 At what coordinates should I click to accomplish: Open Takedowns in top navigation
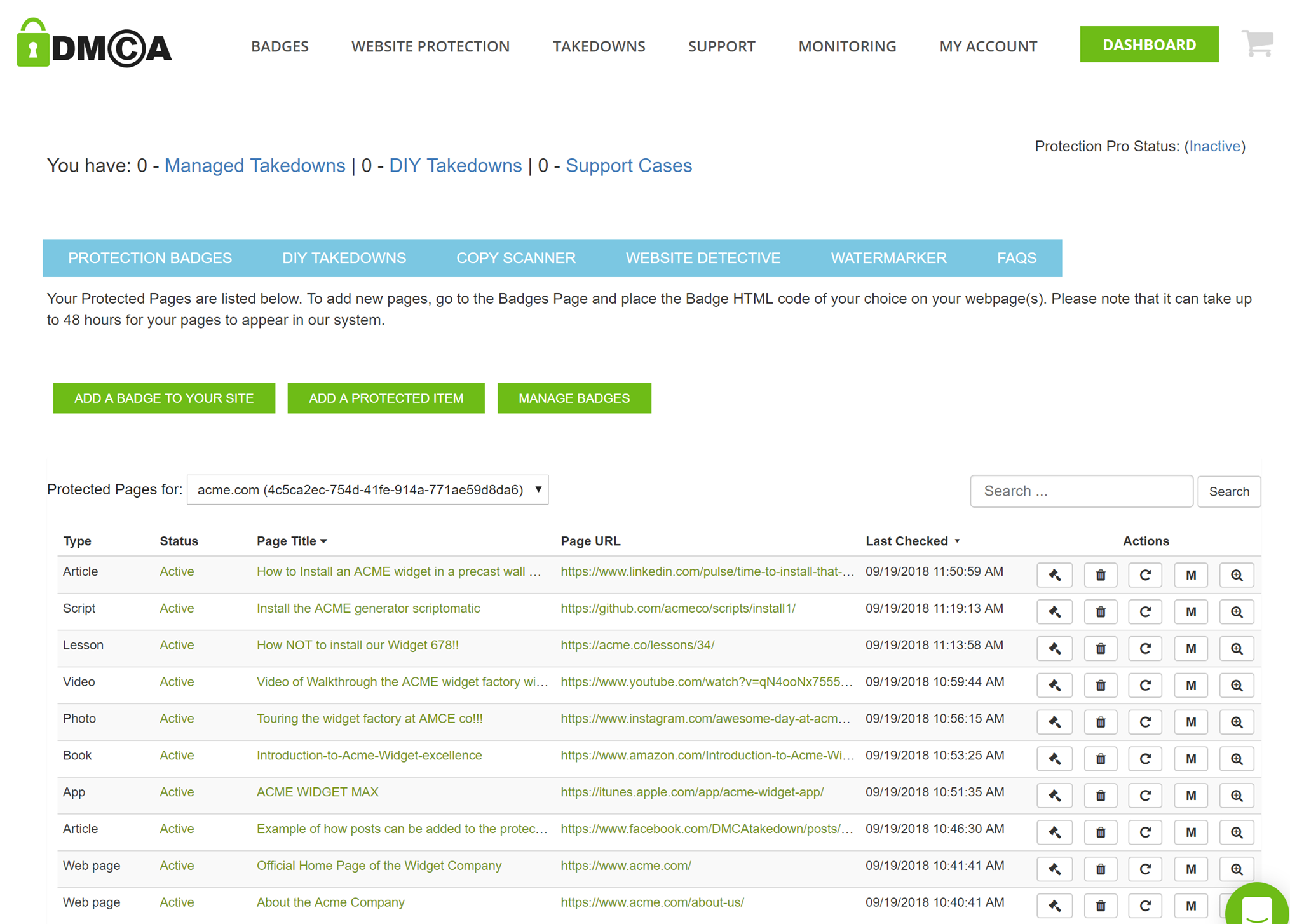click(x=599, y=46)
